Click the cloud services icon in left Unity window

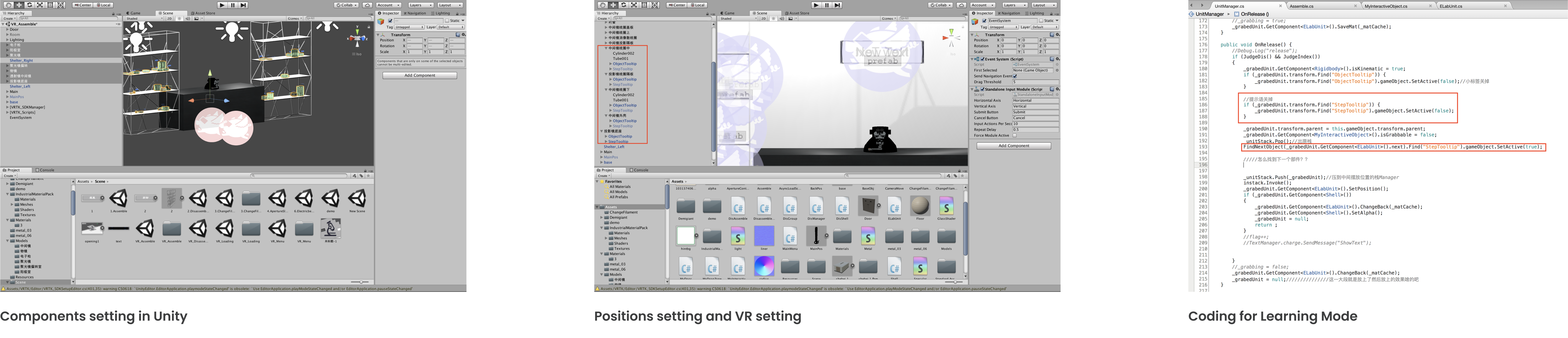pyautogui.click(x=368, y=5)
